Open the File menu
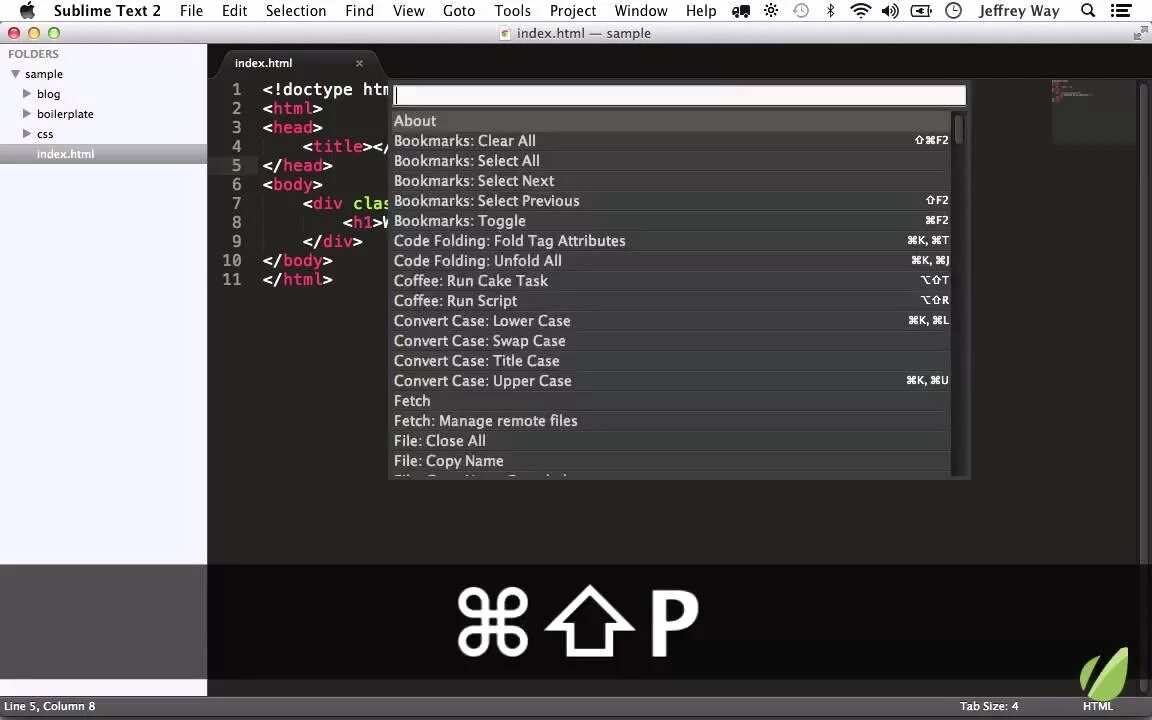 (191, 10)
